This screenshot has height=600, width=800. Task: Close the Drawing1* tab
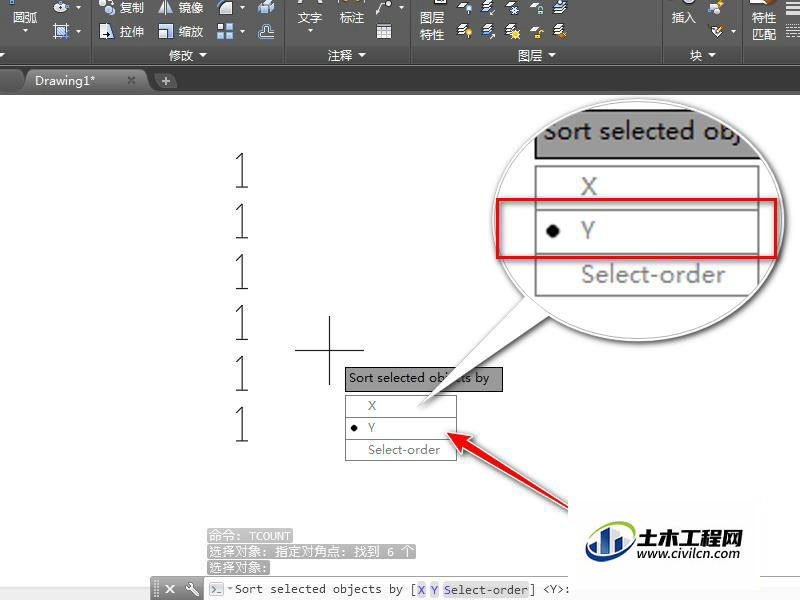click(131, 80)
